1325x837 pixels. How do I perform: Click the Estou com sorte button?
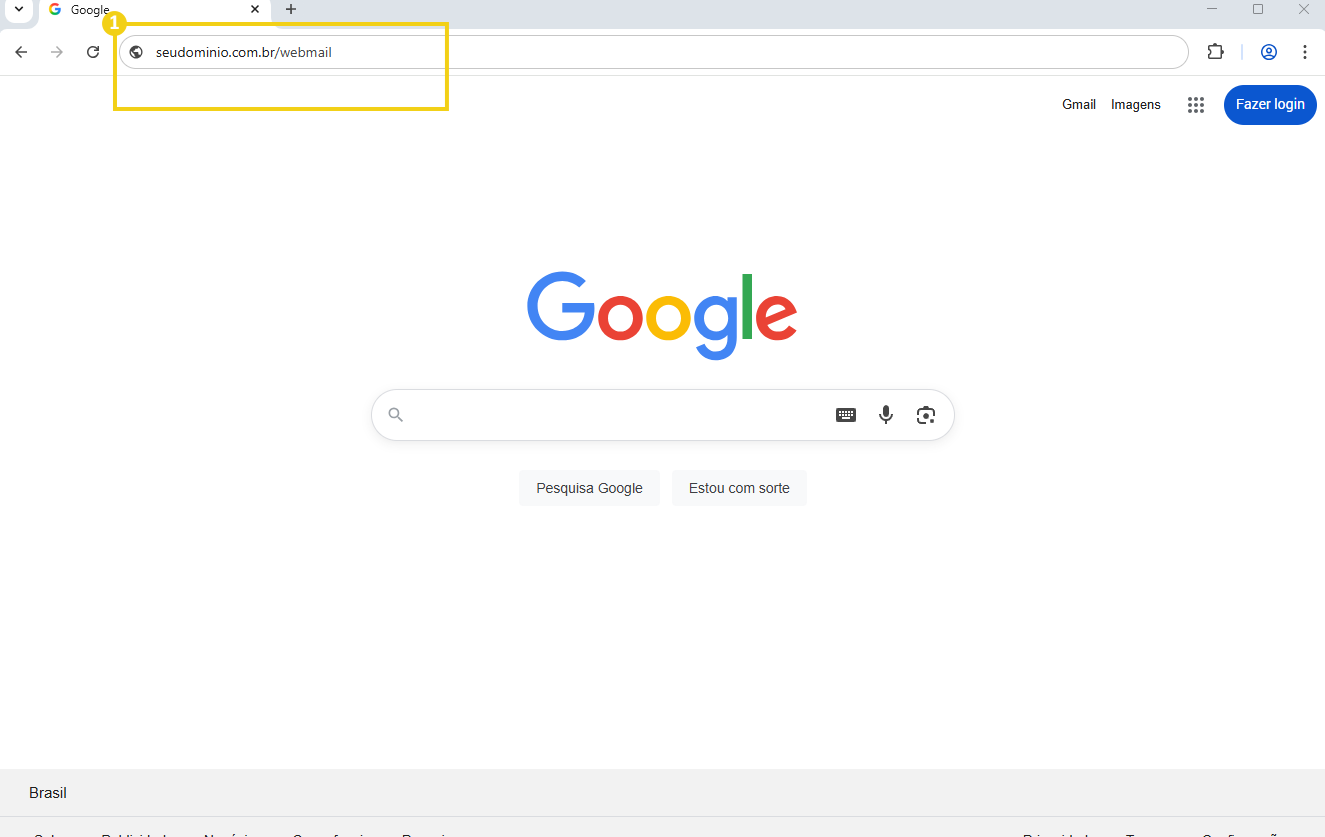[739, 488]
